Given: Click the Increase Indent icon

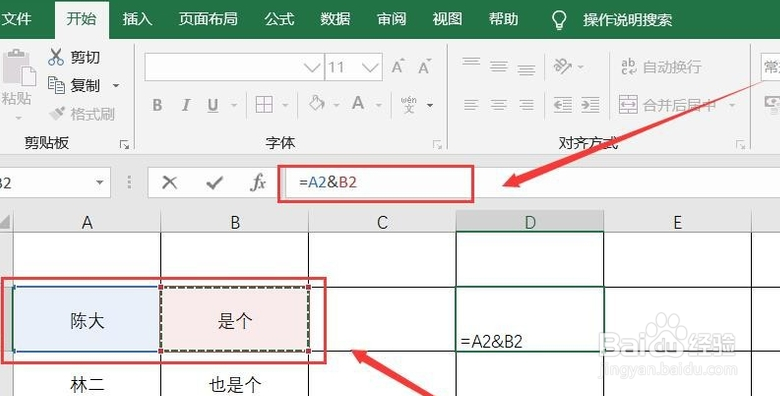Looking at the screenshot, I should coord(590,105).
